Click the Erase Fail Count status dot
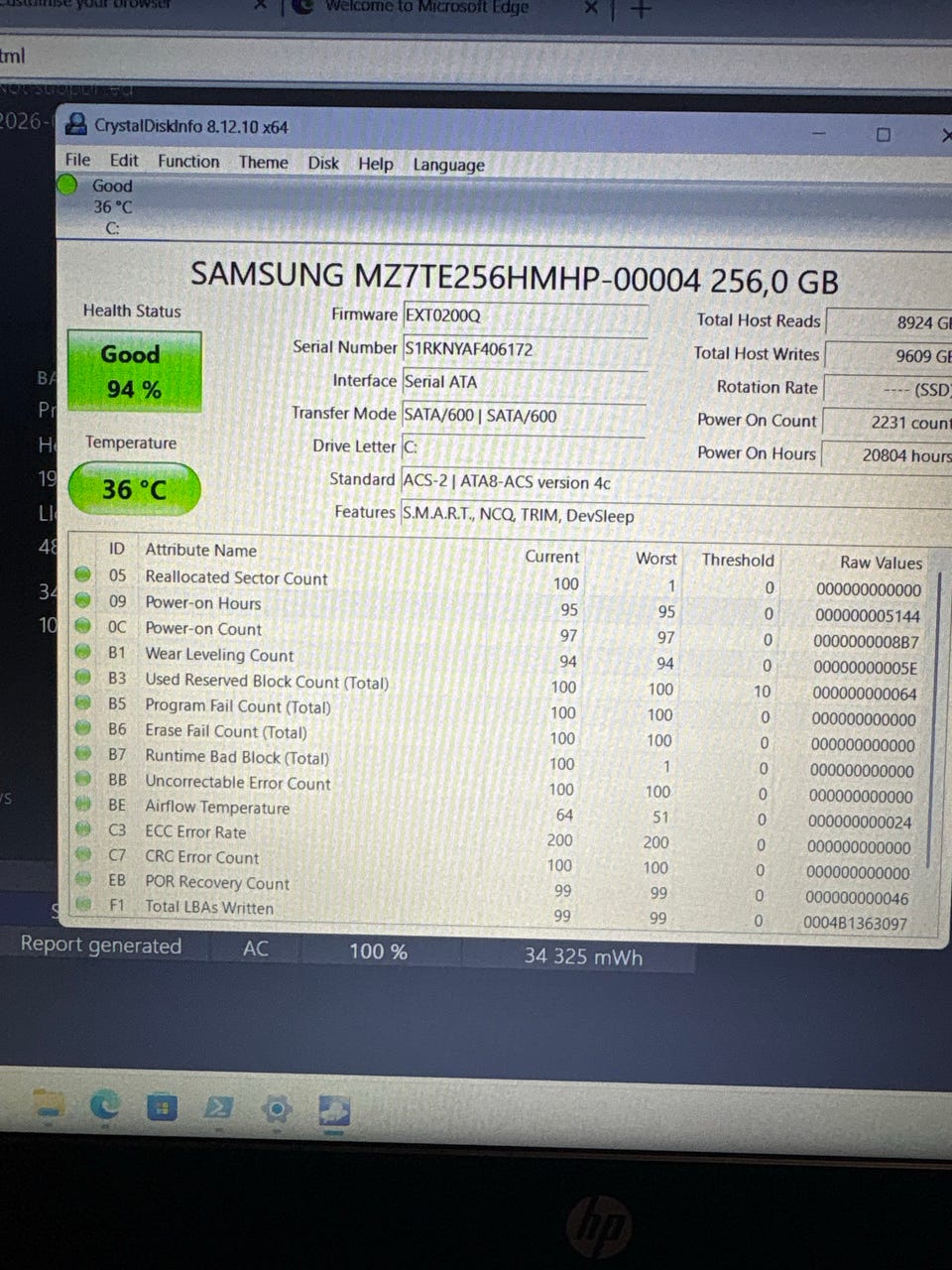 click(x=84, y=728)
